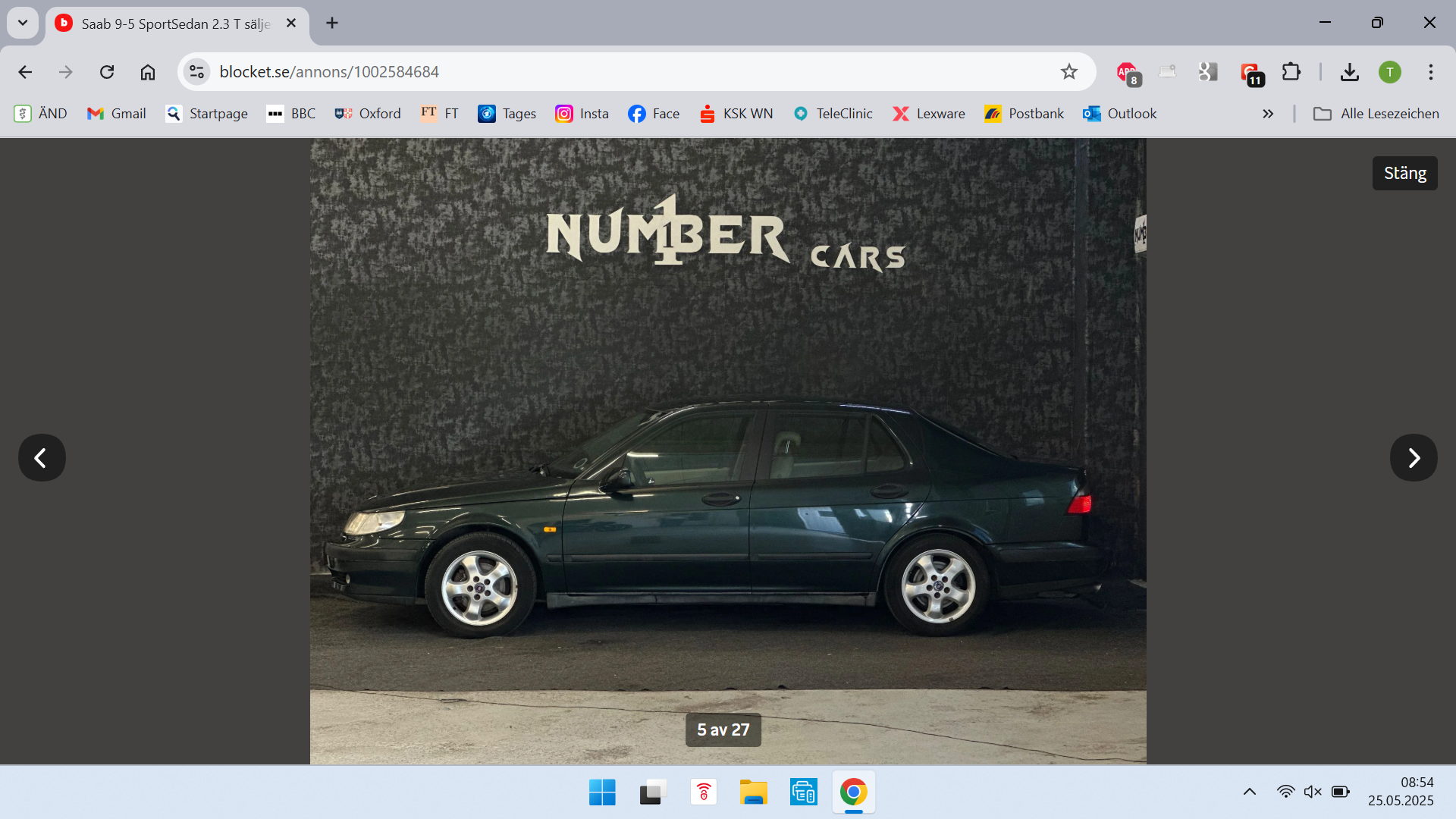The width and height of the screenshot is (1456, 819).
Task: Click the Chrome taskbar icon
Action: (x=854, y=792)
